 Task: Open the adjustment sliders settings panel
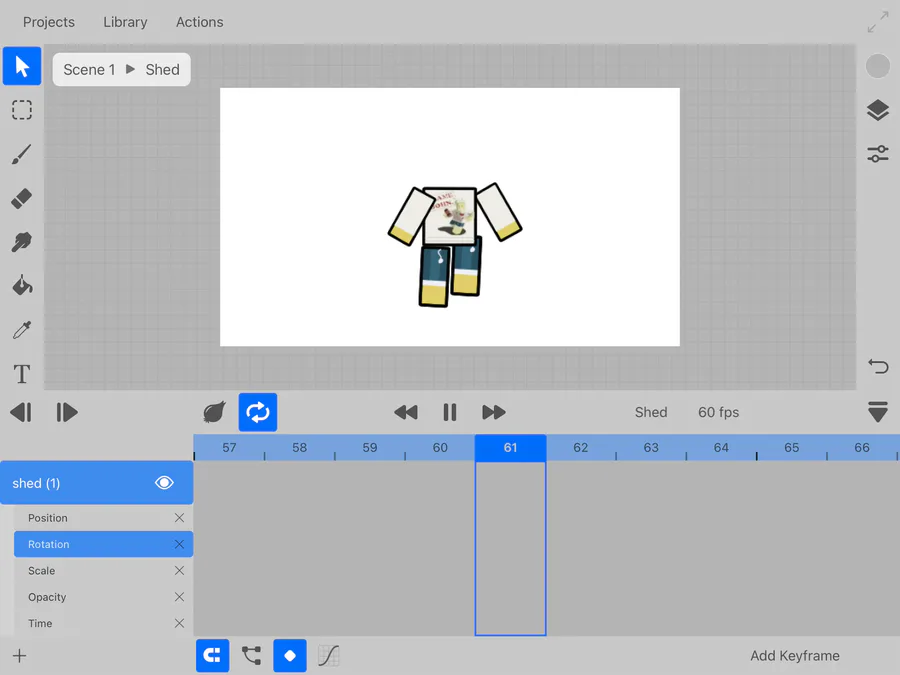pos(878,154)
